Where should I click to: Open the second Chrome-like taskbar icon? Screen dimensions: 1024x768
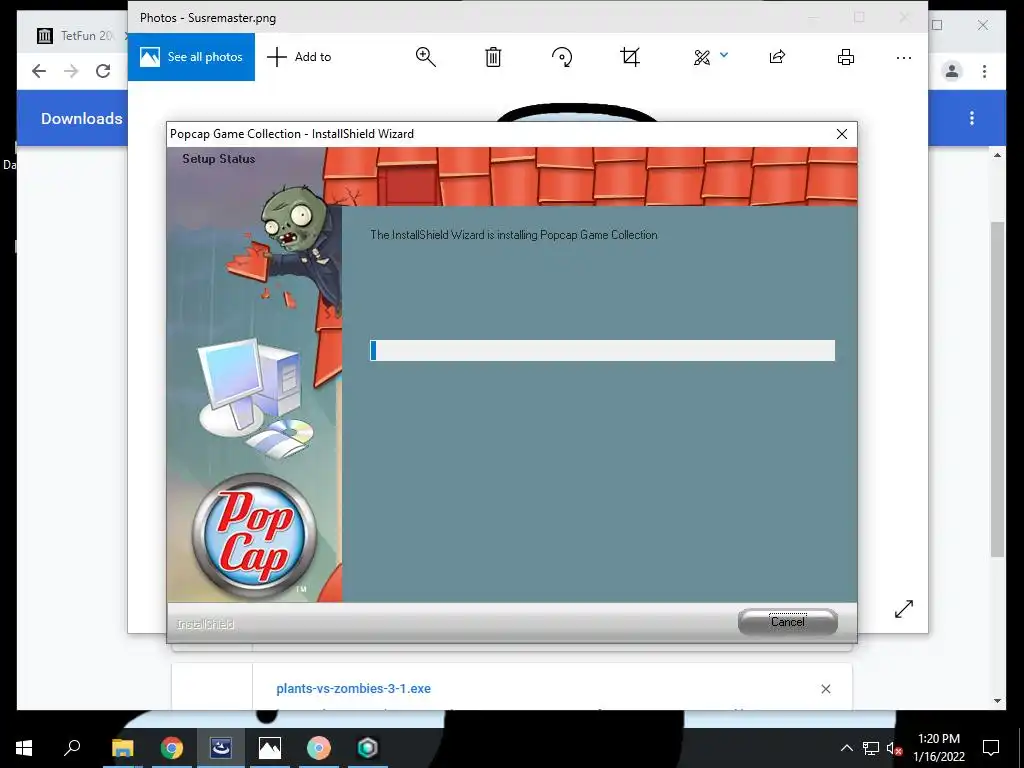click(319, 748)
